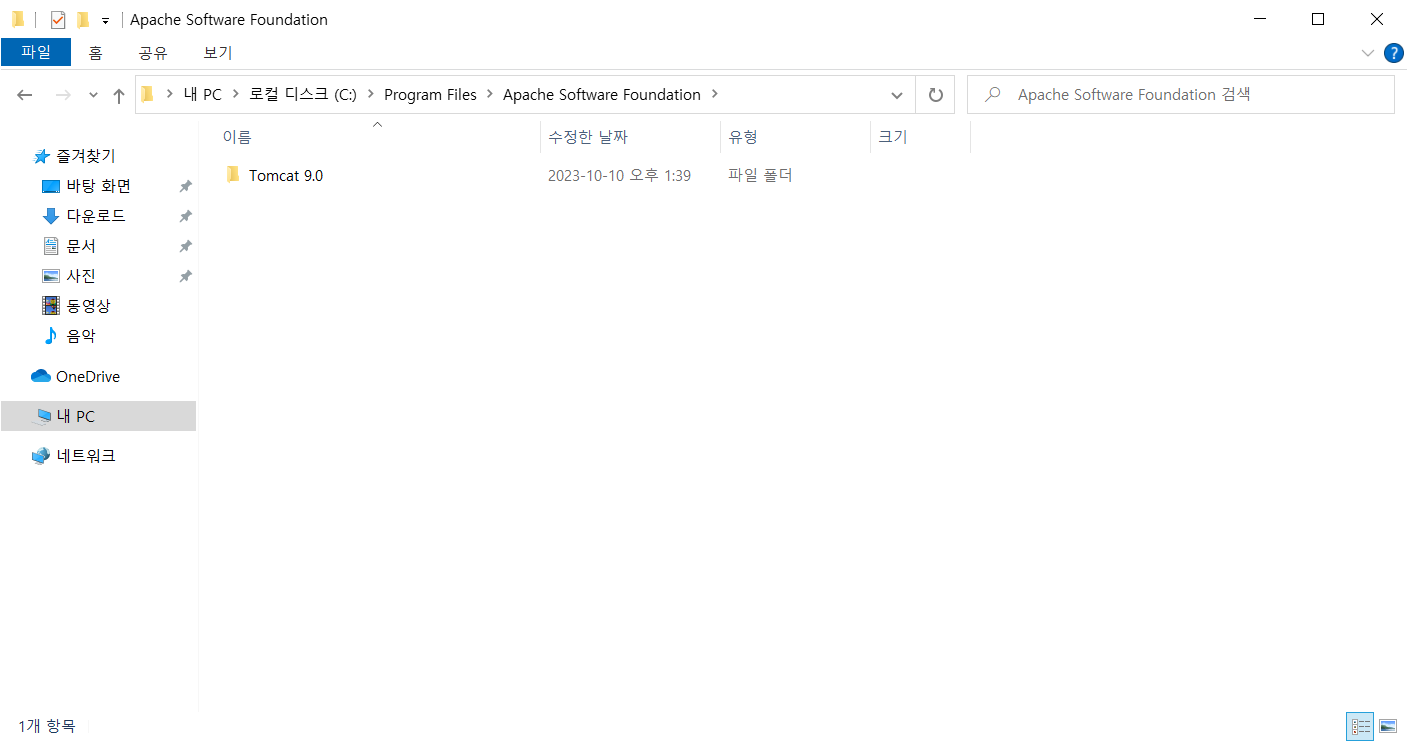This screenshot has width=1408, height=742.
Task: Open 다운로드 in navigation pane
Action: (96, 216)
